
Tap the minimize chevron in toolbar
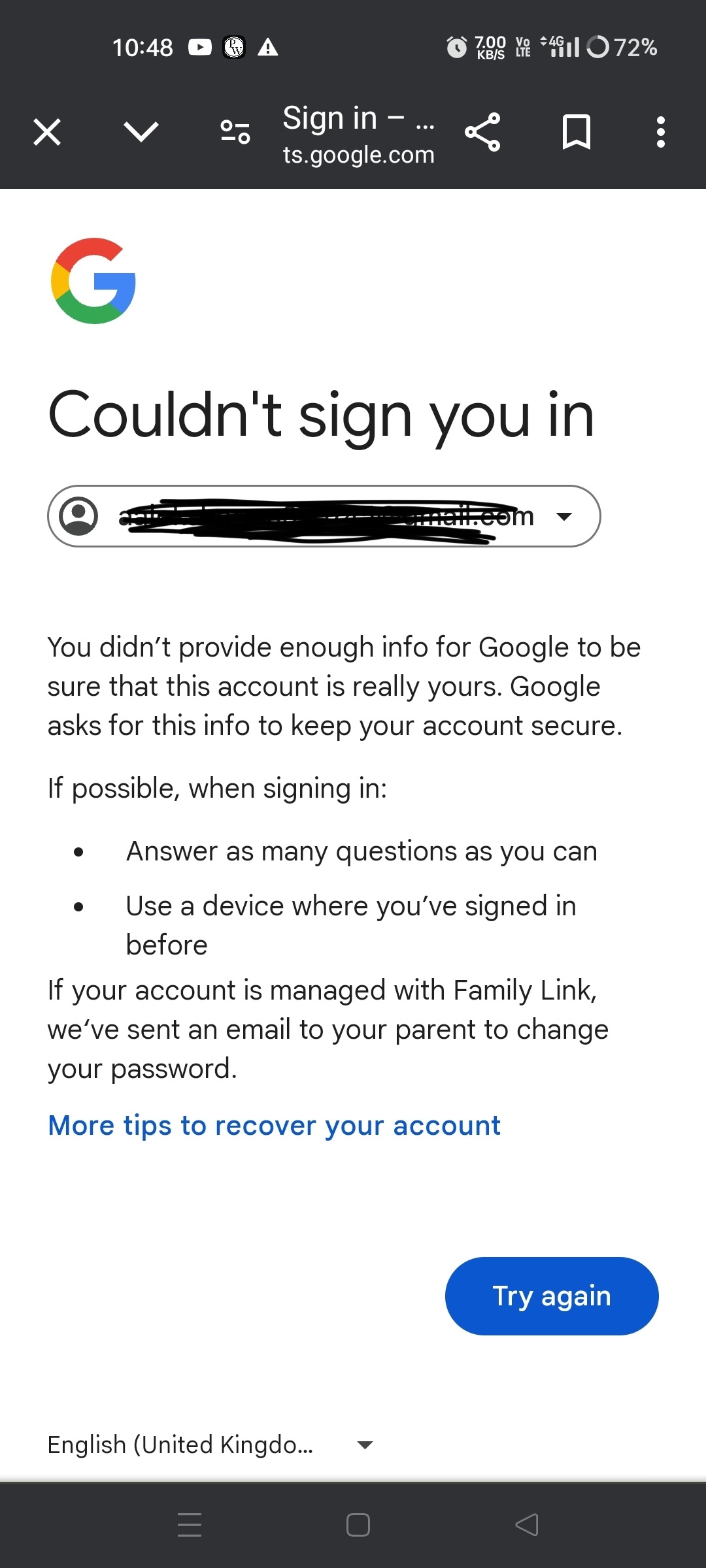tap(141, 132)
